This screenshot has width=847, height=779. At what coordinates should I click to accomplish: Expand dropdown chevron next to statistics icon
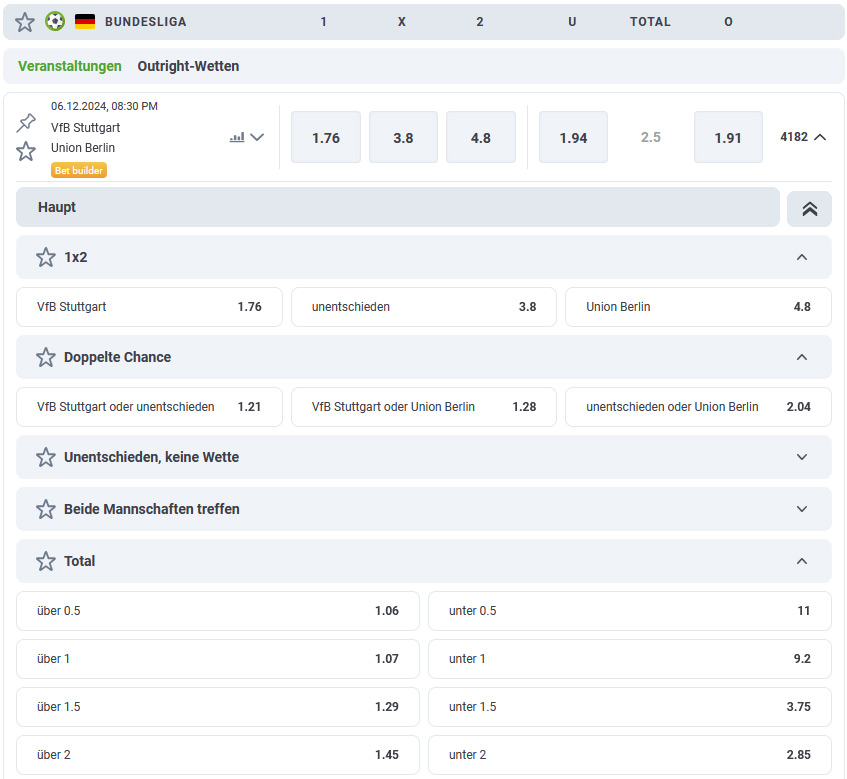tap(257, 137)
